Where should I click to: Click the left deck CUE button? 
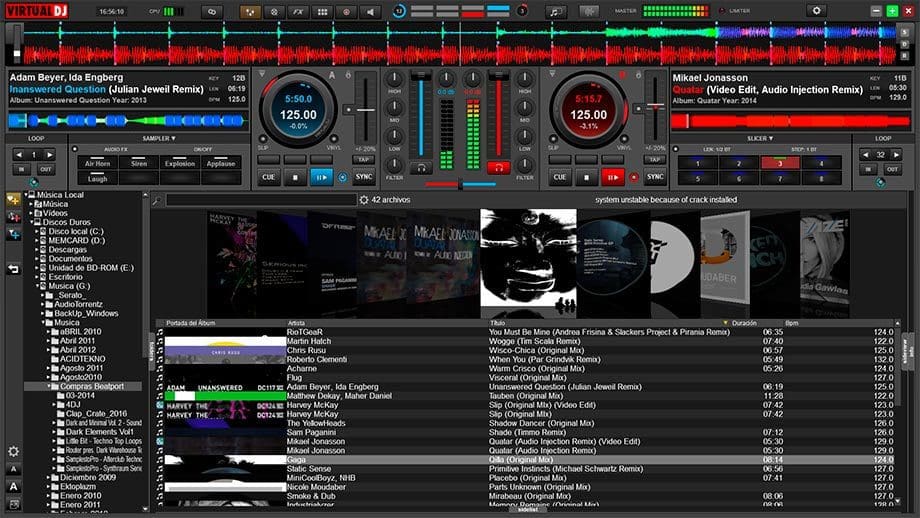(x=269, y=177)
